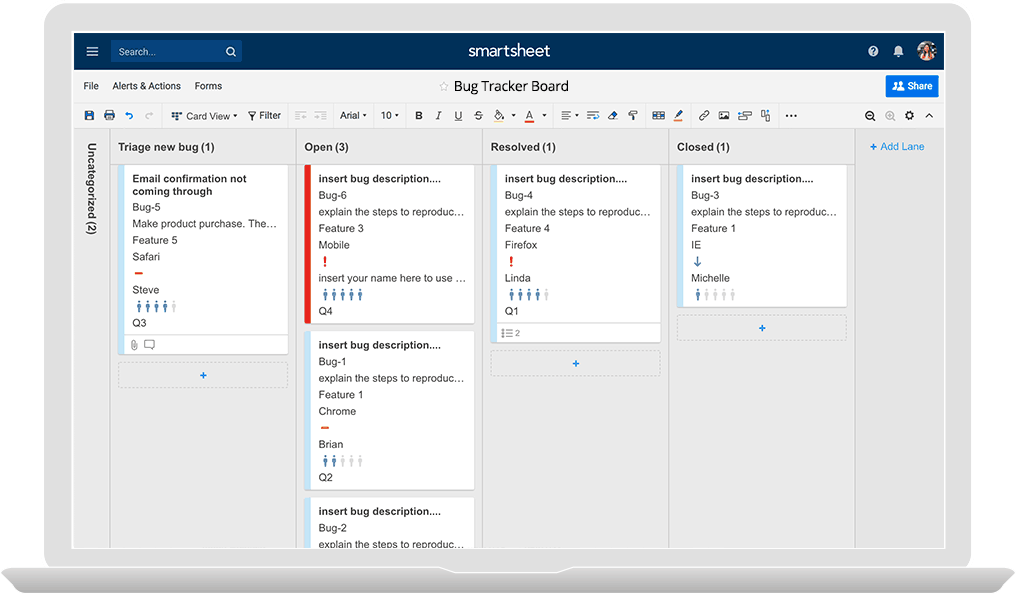This screenshot has height=594, width=1016.
Task: Open the Forms menu
Action: pos(208,86)
